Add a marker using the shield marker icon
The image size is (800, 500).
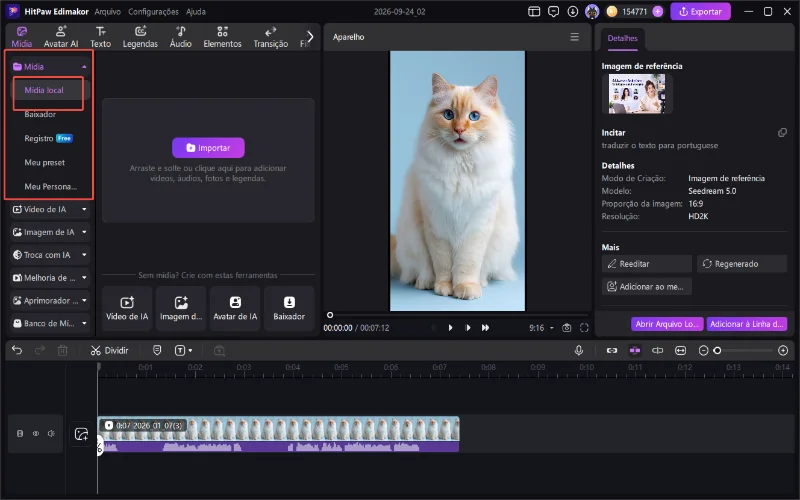click(157, 351)
